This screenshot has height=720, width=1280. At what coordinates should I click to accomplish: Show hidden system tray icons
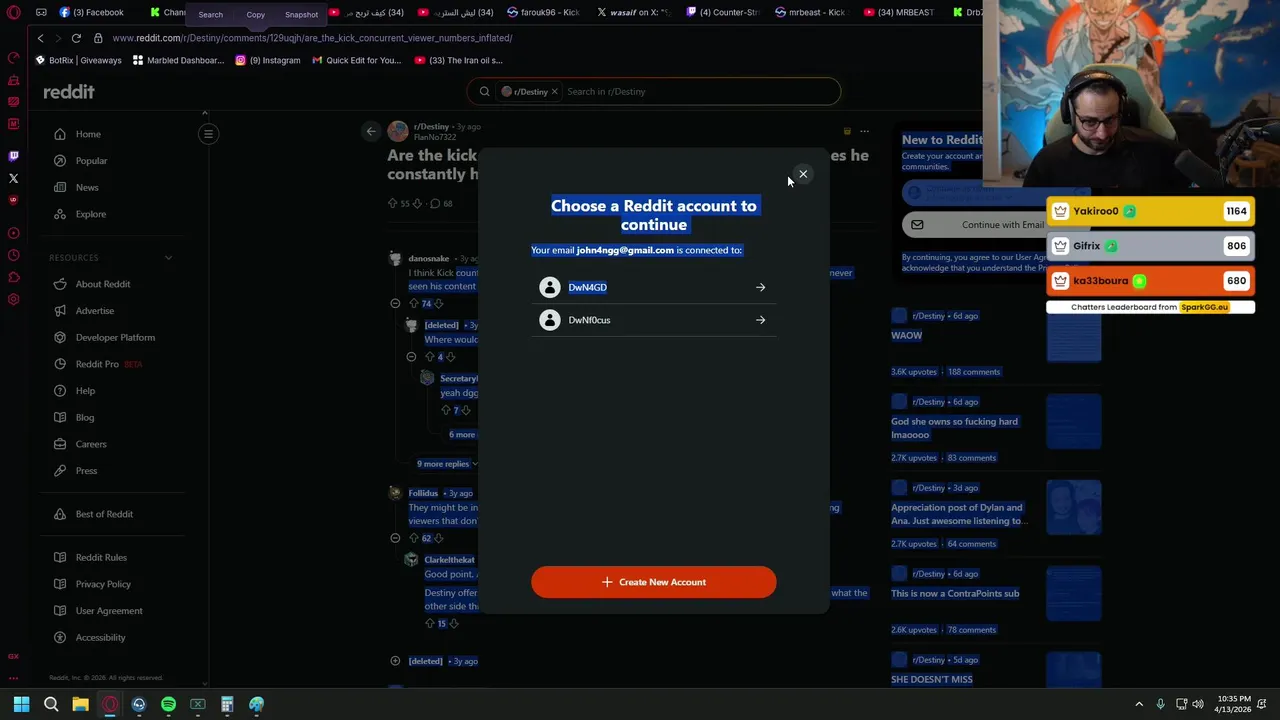[1139, 704]
